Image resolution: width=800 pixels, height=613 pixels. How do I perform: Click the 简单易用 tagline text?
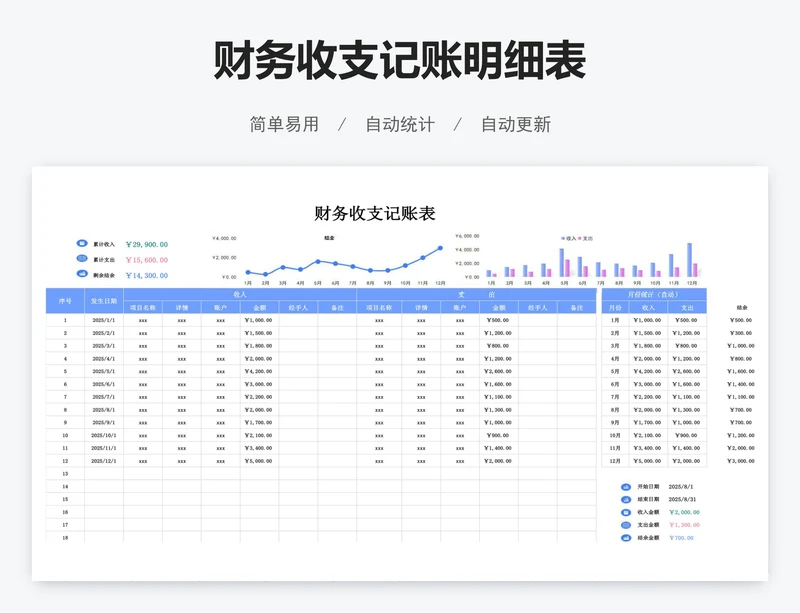coord(284,125)
